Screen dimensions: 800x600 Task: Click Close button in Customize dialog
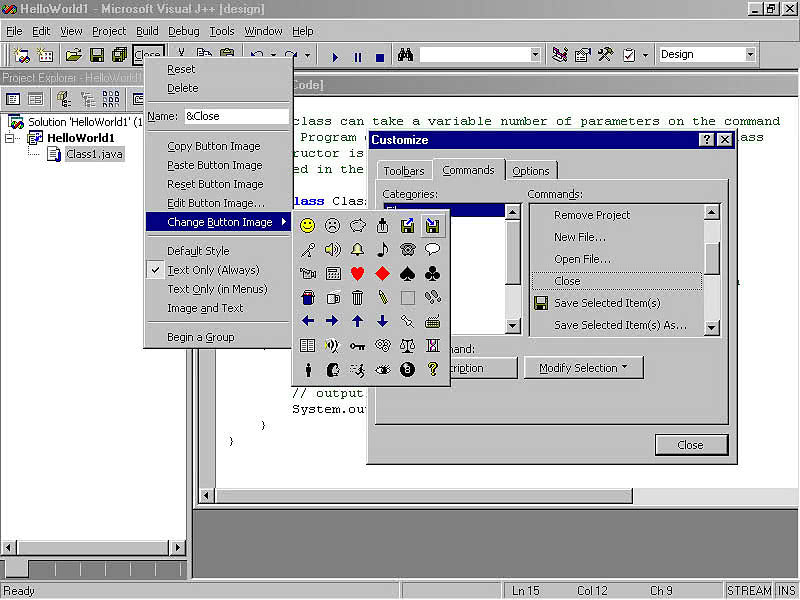click(691, 445)
